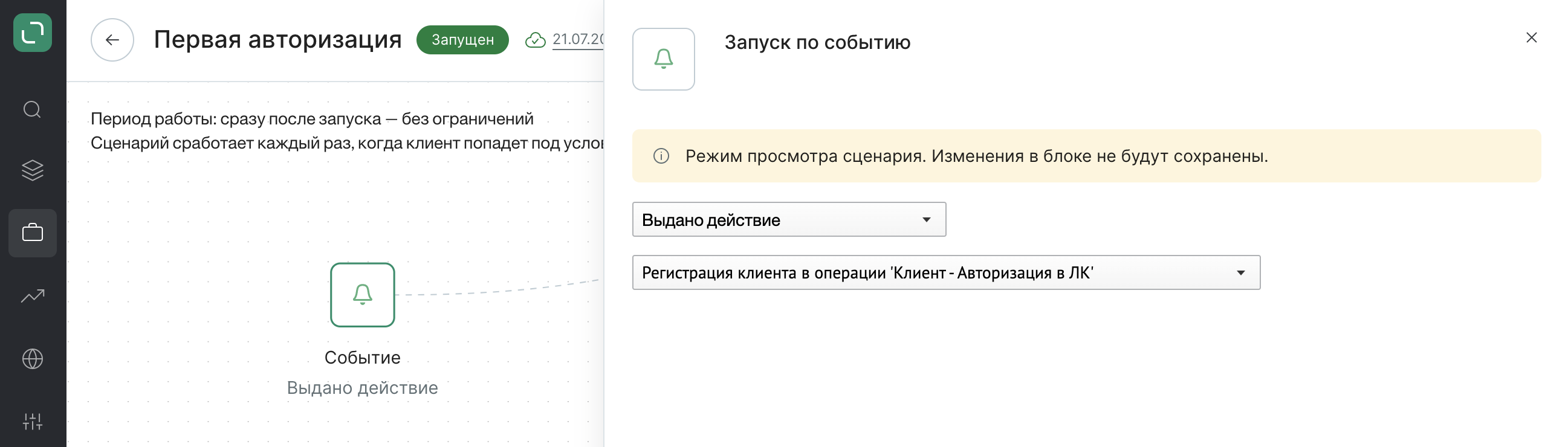The image size is (1568, 447).
Task: Click the Выдано действие caption under node
Action: [x=362, y=388]
